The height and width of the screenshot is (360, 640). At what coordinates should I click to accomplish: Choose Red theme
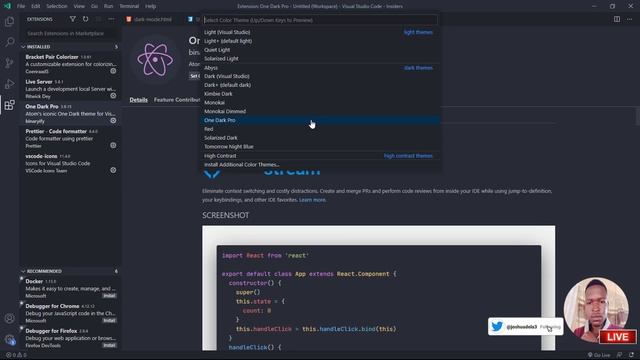[320, 129]
